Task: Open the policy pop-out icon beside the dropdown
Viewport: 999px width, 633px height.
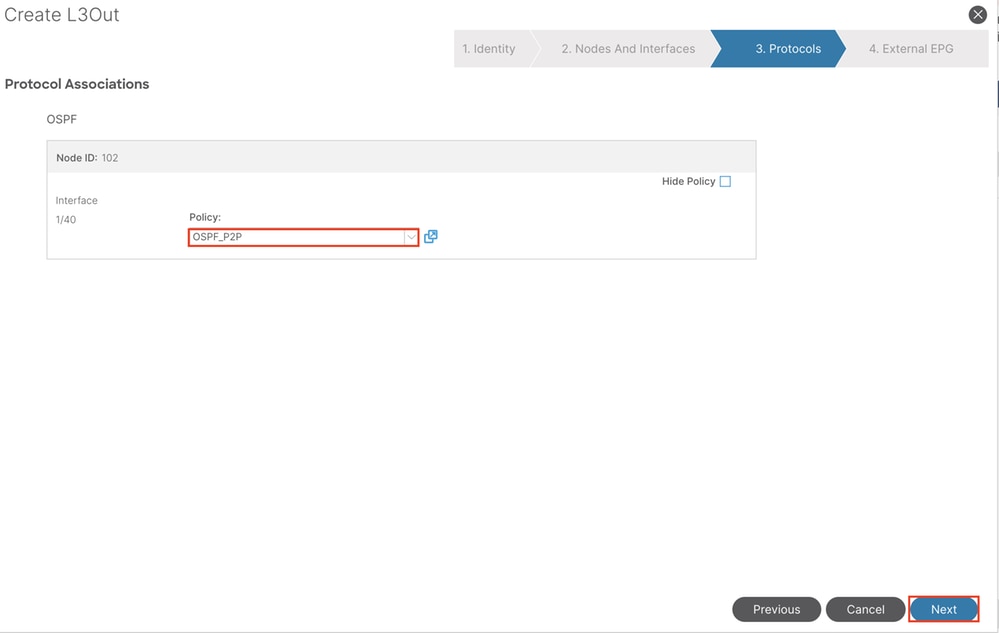Action: 431,237
